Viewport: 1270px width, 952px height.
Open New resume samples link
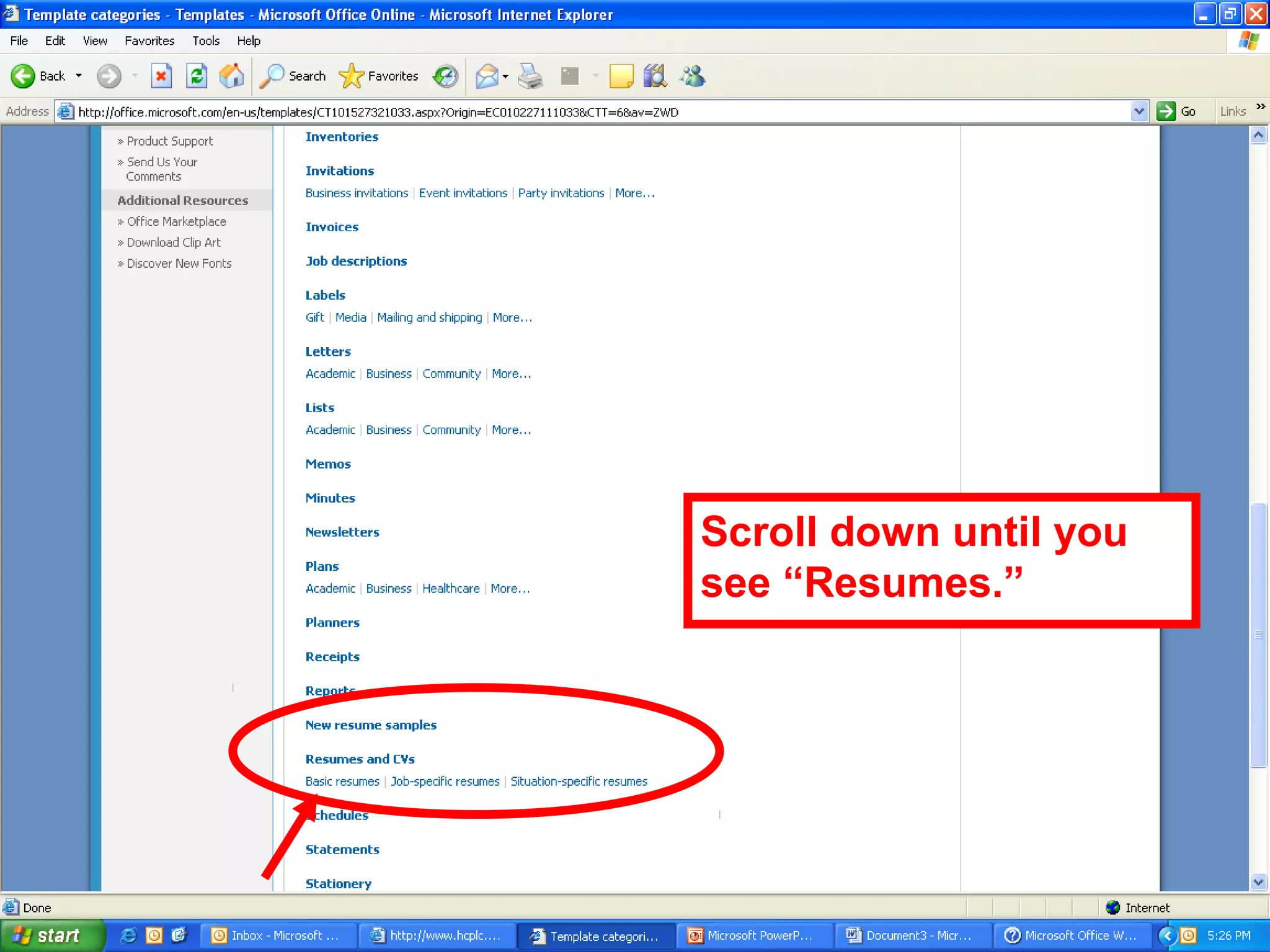click(371, 725)
